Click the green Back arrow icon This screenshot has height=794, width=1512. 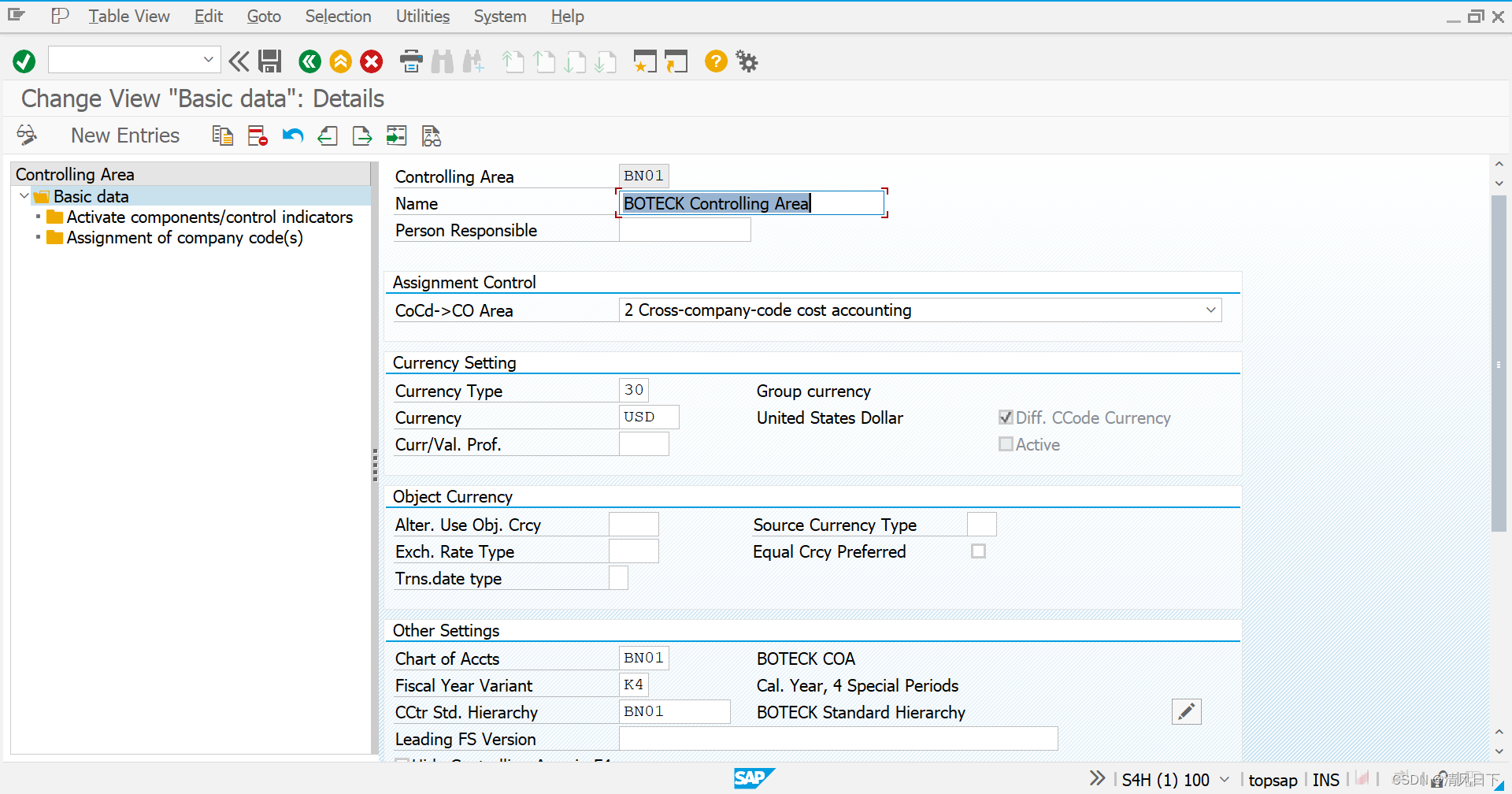(x=310, y=61)
